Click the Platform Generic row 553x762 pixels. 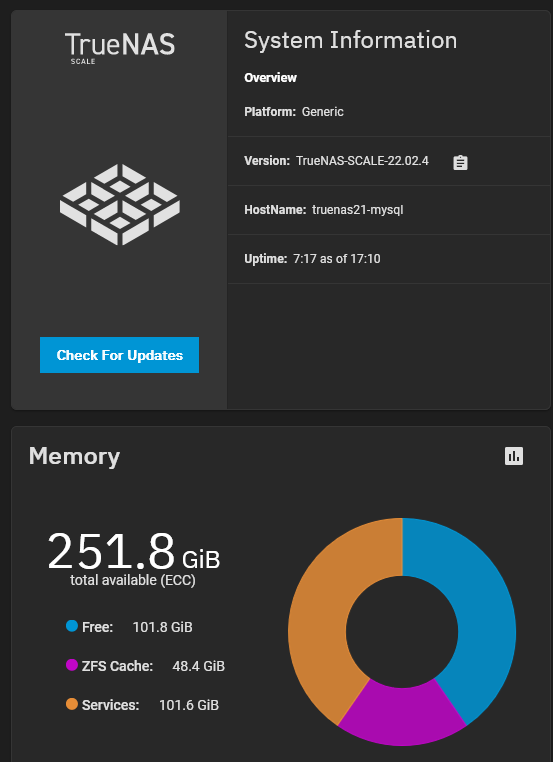coord(389,112)
